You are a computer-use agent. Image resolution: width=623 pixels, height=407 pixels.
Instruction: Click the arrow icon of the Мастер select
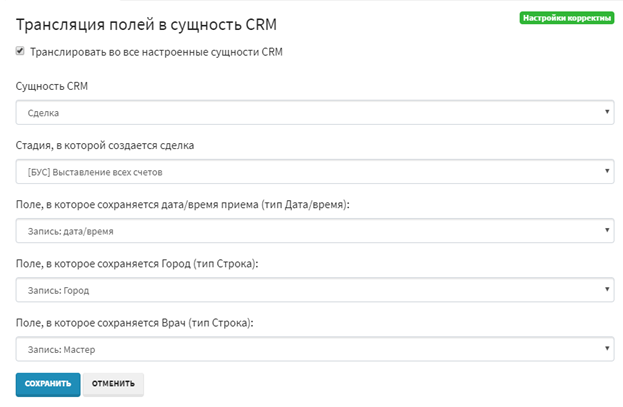click(x=607, y=349)
